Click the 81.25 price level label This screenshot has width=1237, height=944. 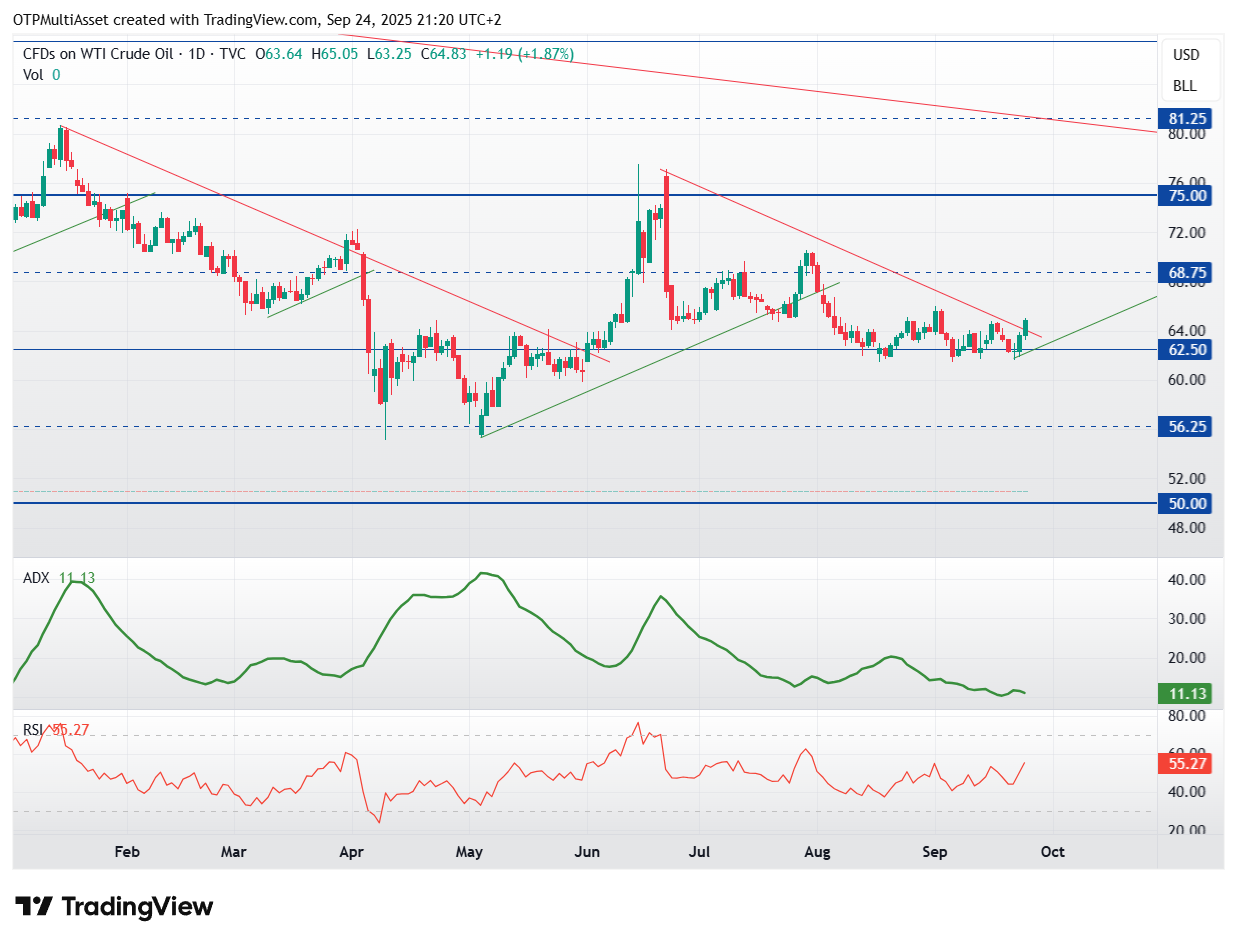(1186, 118)
